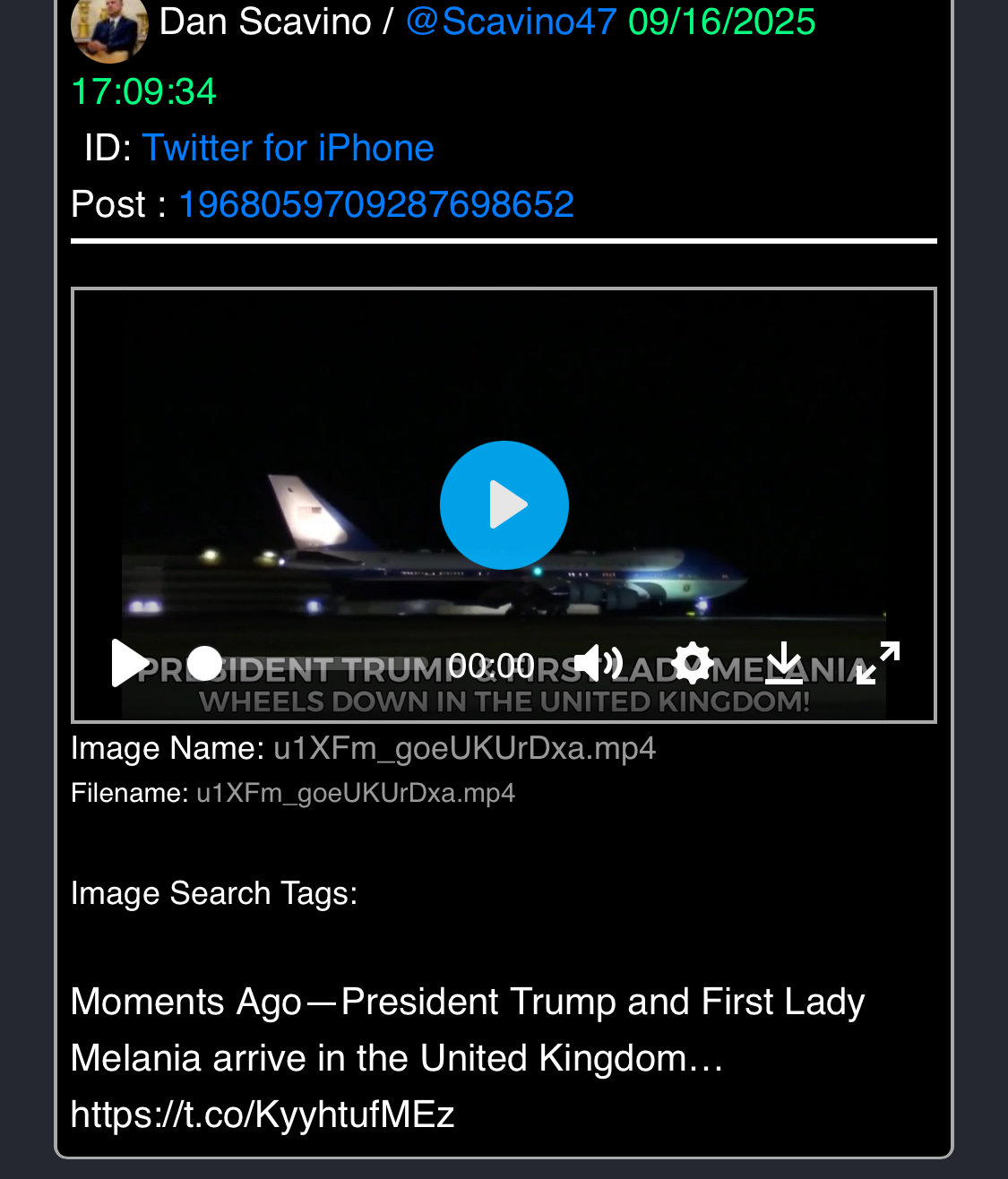This screenshot has height=1179, width=1008.
Task: Open video settings gear icon
Action: tap(693, 663)
